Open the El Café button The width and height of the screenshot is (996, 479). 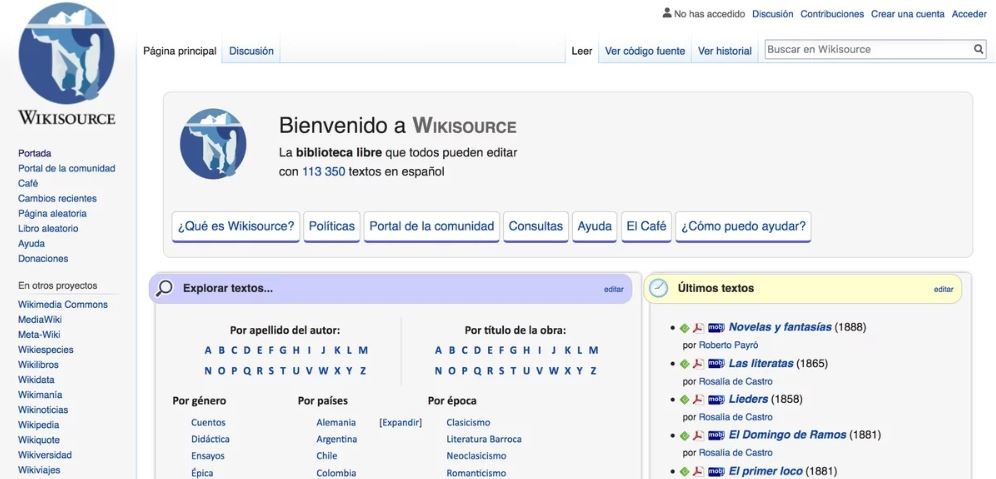[646, 227]
